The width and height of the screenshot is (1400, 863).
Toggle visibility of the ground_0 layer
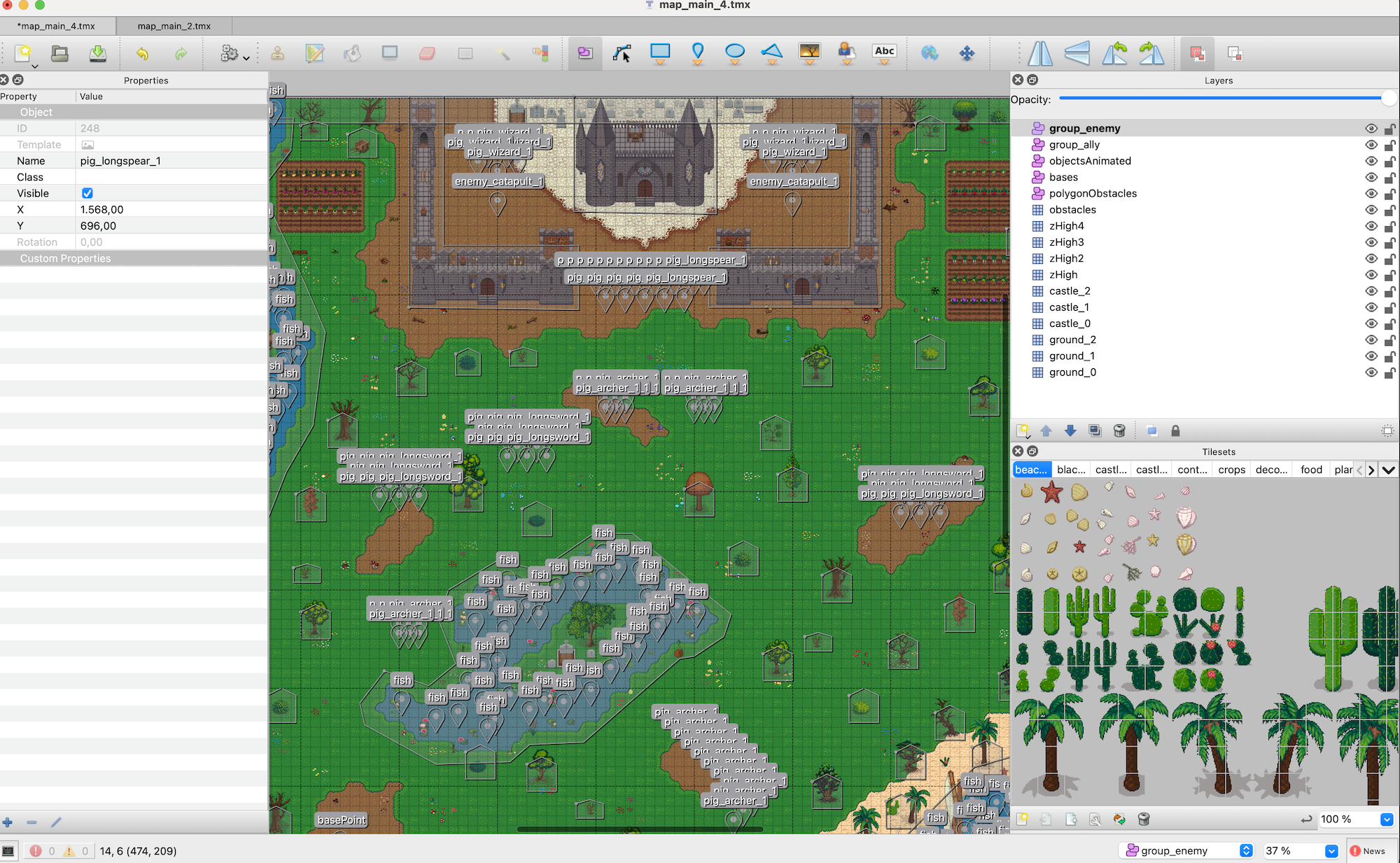point(1371,372)
